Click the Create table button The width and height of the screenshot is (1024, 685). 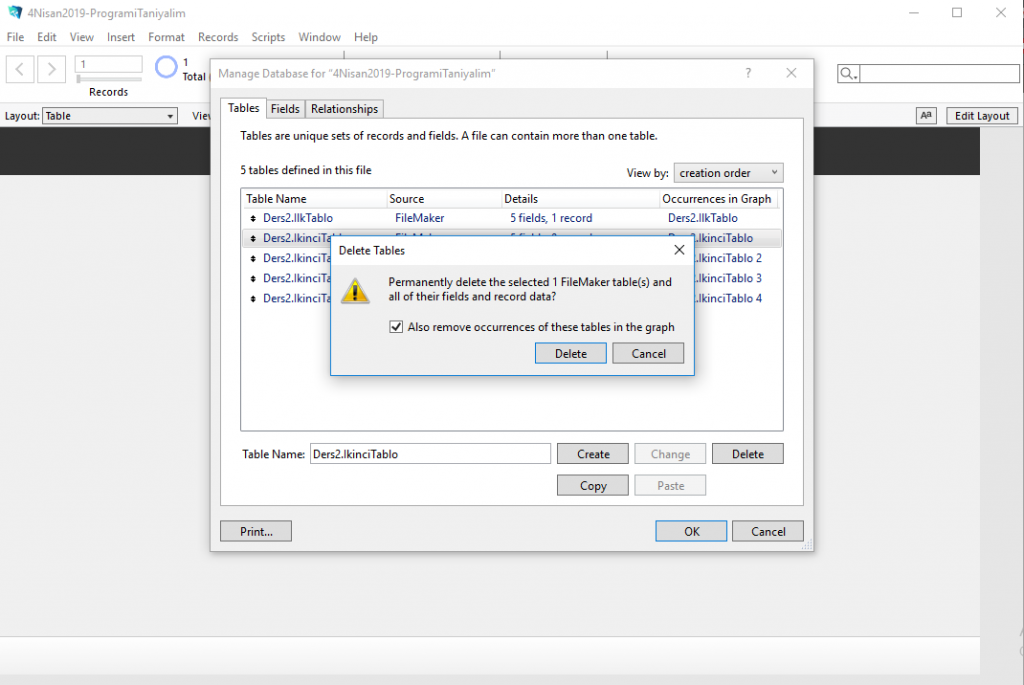(x=593, y=454)
